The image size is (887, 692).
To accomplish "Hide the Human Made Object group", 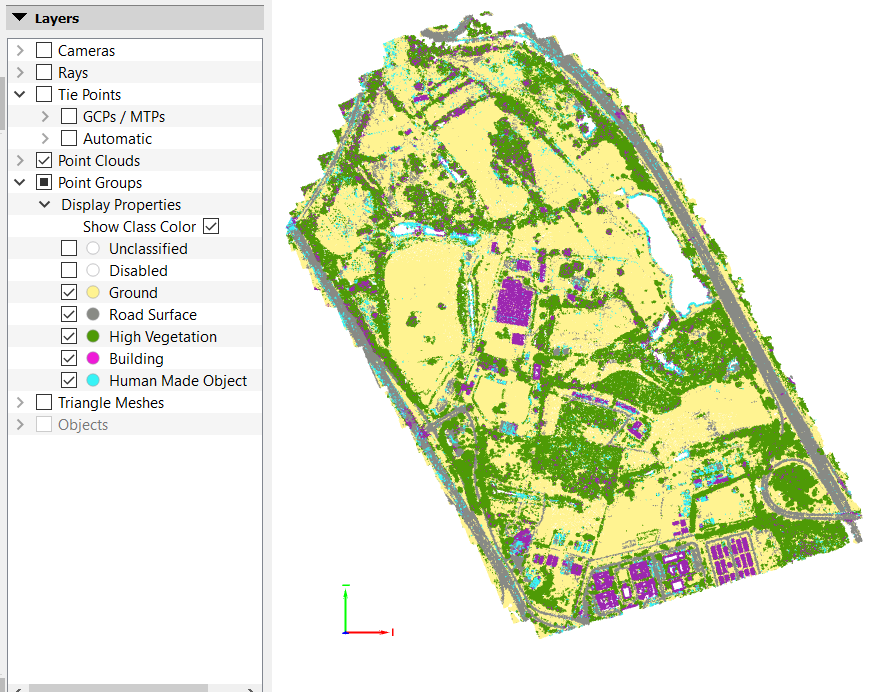I will [69, 381].
